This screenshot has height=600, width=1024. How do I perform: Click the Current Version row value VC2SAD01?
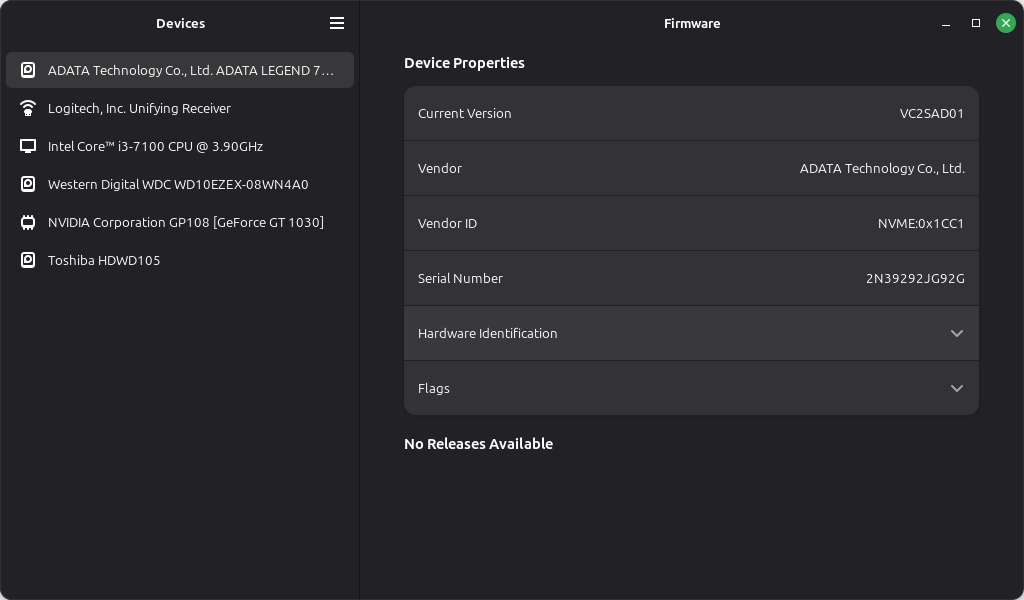(x=931, y=113)
